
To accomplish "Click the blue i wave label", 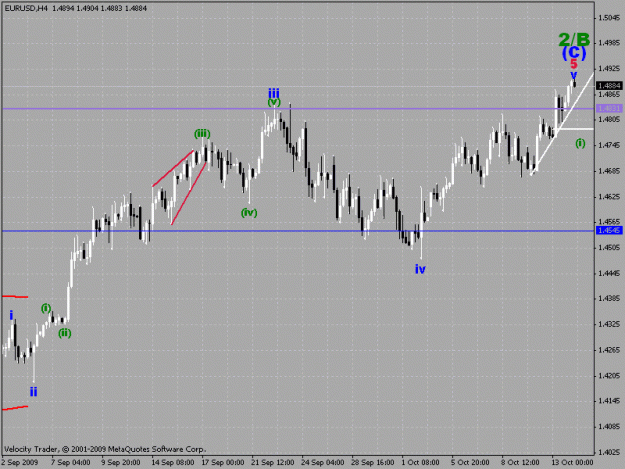I will [12, 316].
